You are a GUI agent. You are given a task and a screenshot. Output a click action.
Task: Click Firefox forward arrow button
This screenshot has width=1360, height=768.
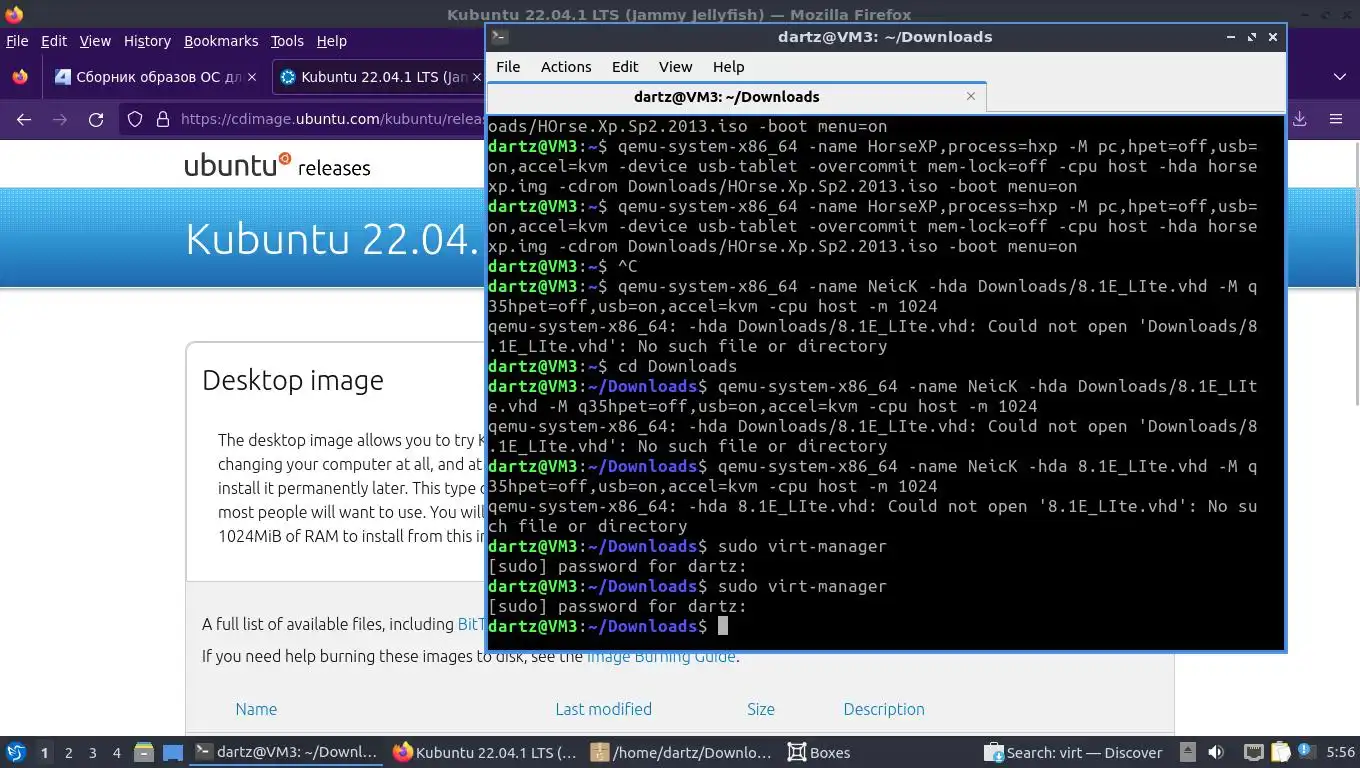tap(60, 119)
